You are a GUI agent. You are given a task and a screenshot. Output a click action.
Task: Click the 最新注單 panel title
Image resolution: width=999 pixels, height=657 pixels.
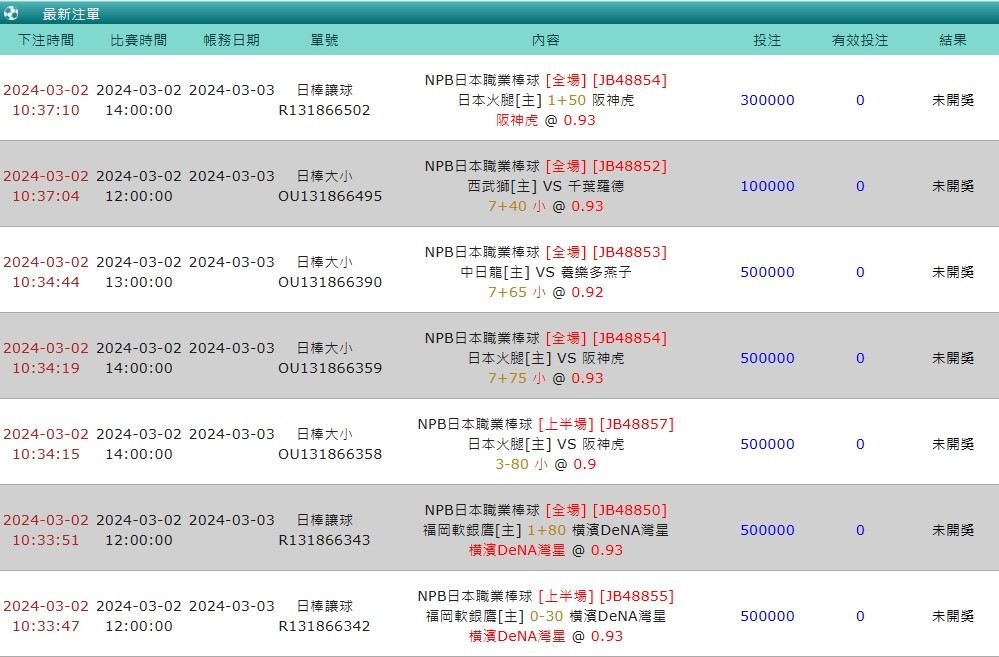coord(71,14)
